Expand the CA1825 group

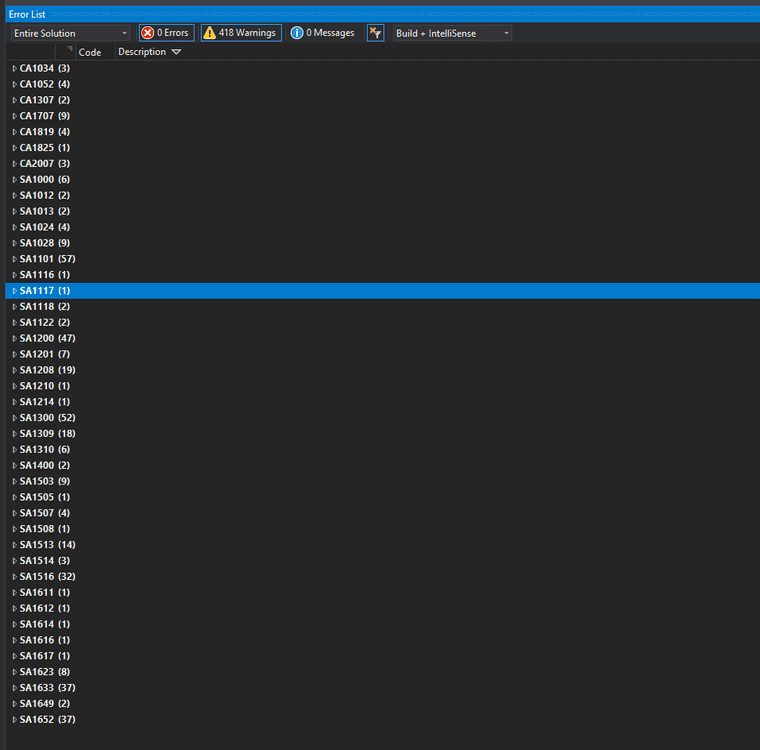(15, 148)
